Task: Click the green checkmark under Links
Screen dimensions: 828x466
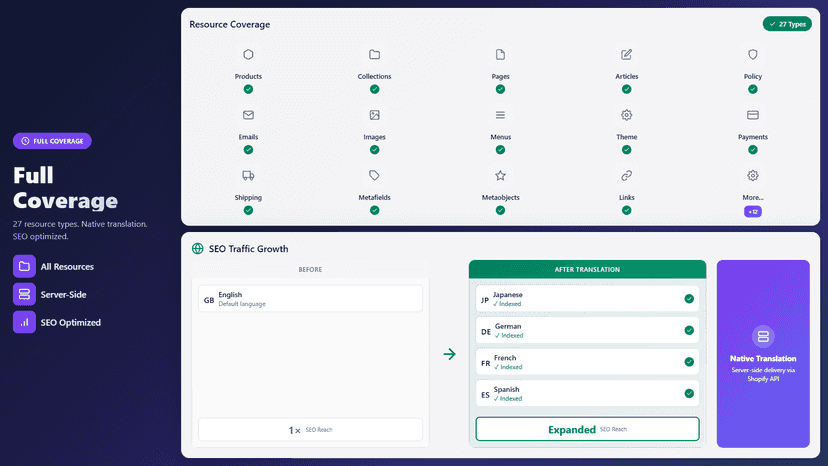Action: coord(626,210)
